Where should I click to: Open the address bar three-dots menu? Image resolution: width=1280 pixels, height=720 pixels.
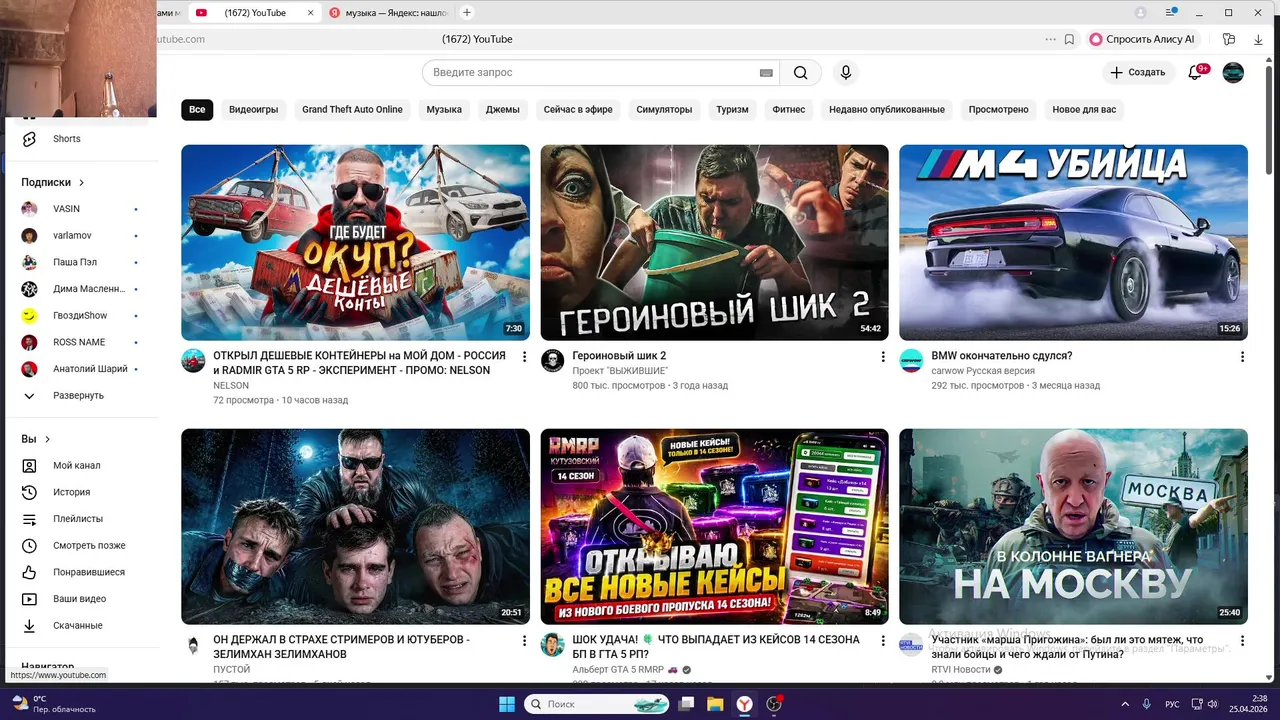click(x=1050, y=39)
